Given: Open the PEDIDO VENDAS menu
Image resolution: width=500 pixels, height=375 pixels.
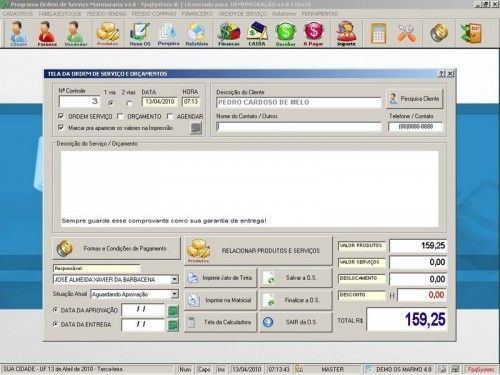Looking at the screenshot, I should pos(106,14).
